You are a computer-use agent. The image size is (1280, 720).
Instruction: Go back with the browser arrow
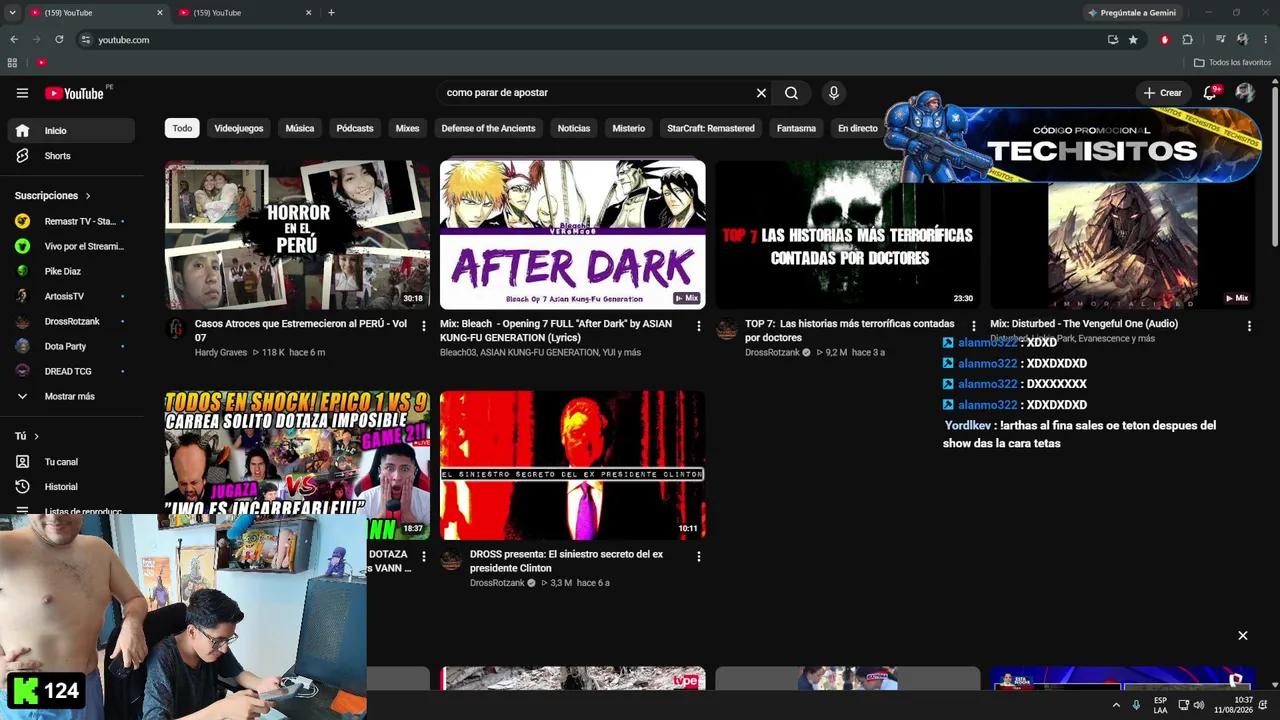point(14,40)
